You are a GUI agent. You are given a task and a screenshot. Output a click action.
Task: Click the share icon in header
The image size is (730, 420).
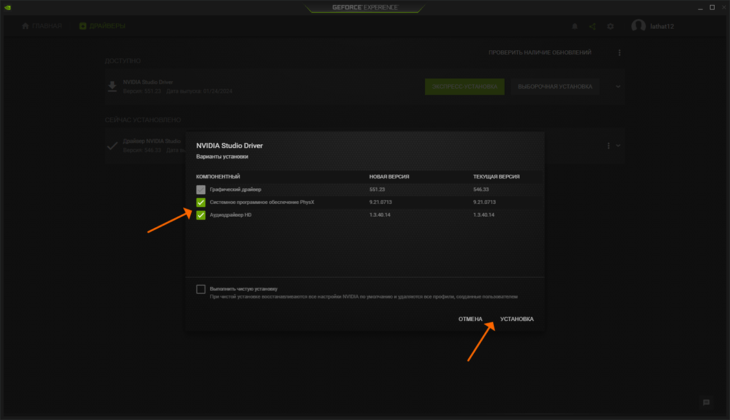point(592,27)
